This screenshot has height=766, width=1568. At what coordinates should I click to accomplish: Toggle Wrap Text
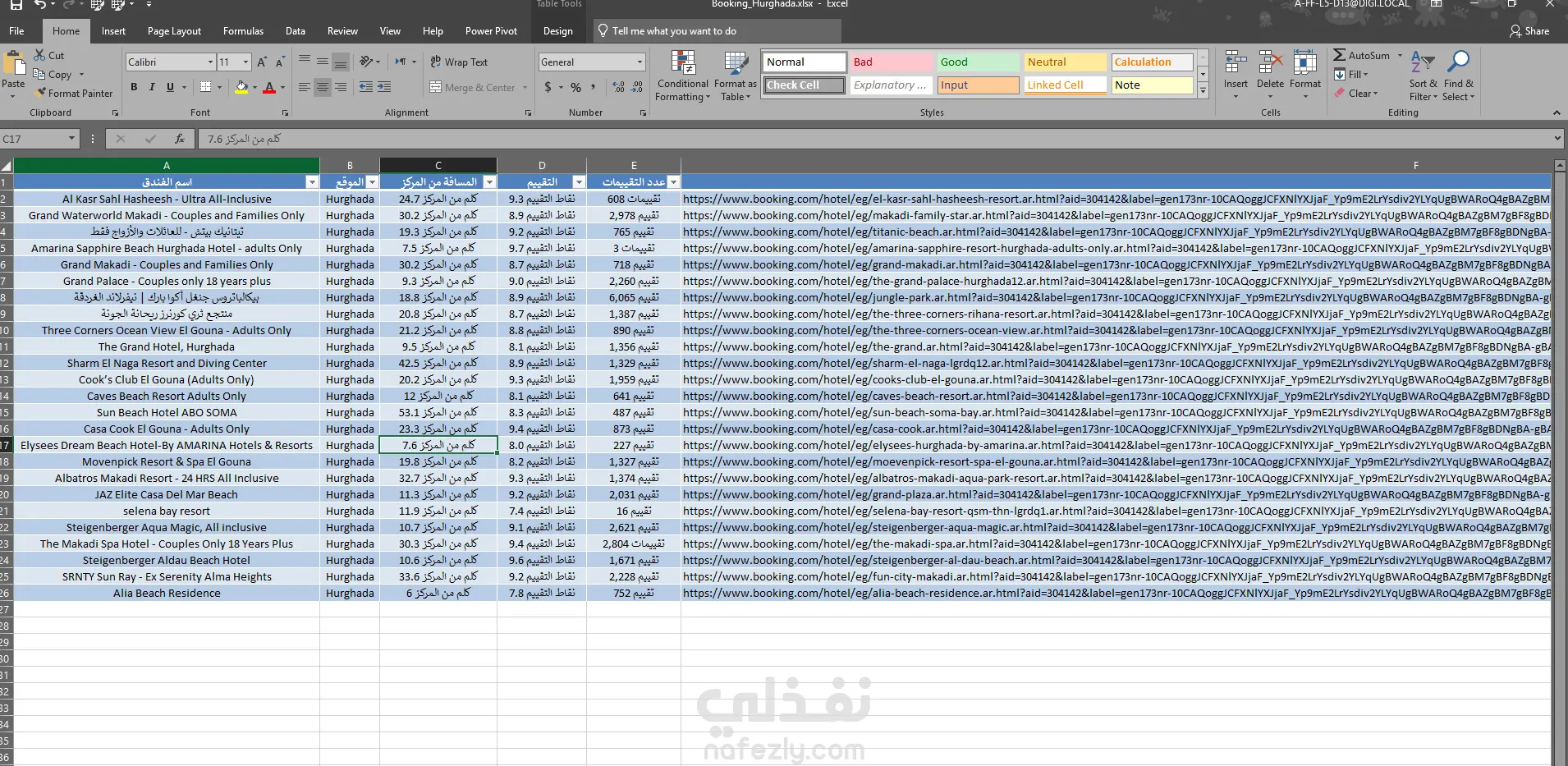(459, 62)
